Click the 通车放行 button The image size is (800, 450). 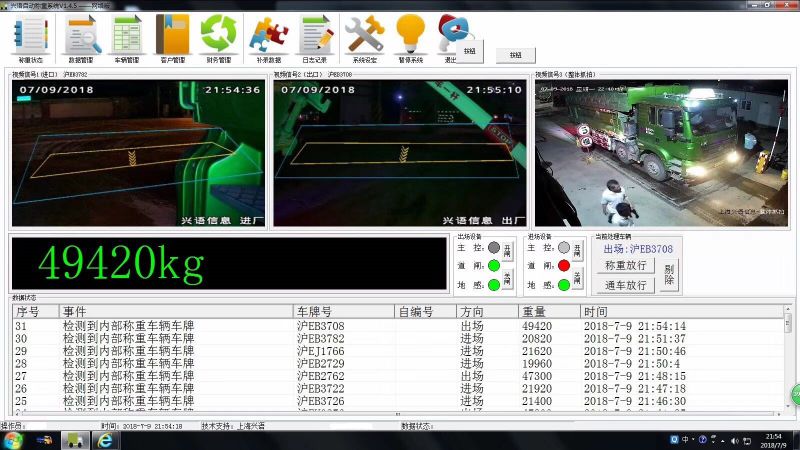[626, 285]
